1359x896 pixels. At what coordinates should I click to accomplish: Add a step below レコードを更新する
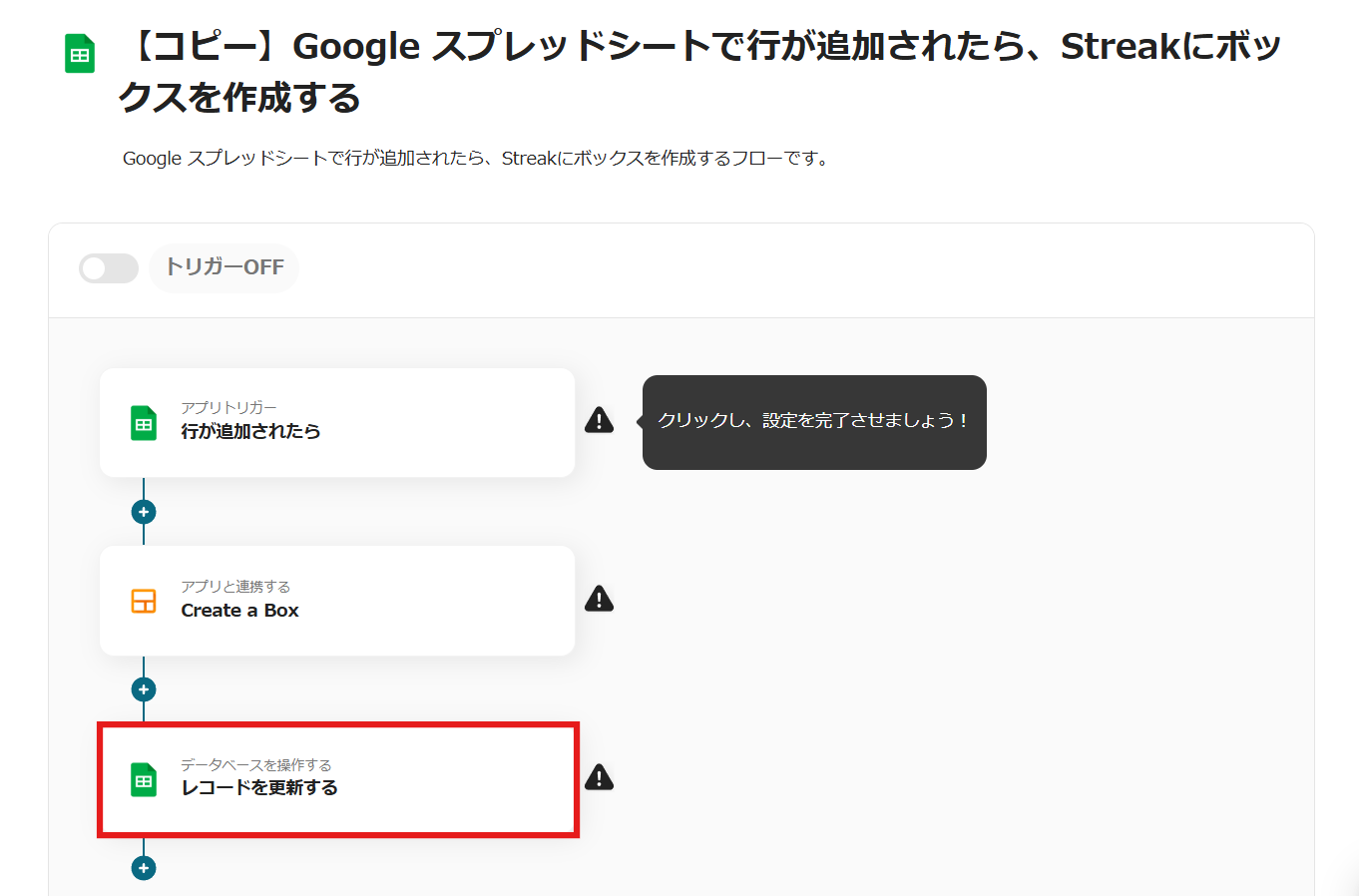[x=144, y=868]
